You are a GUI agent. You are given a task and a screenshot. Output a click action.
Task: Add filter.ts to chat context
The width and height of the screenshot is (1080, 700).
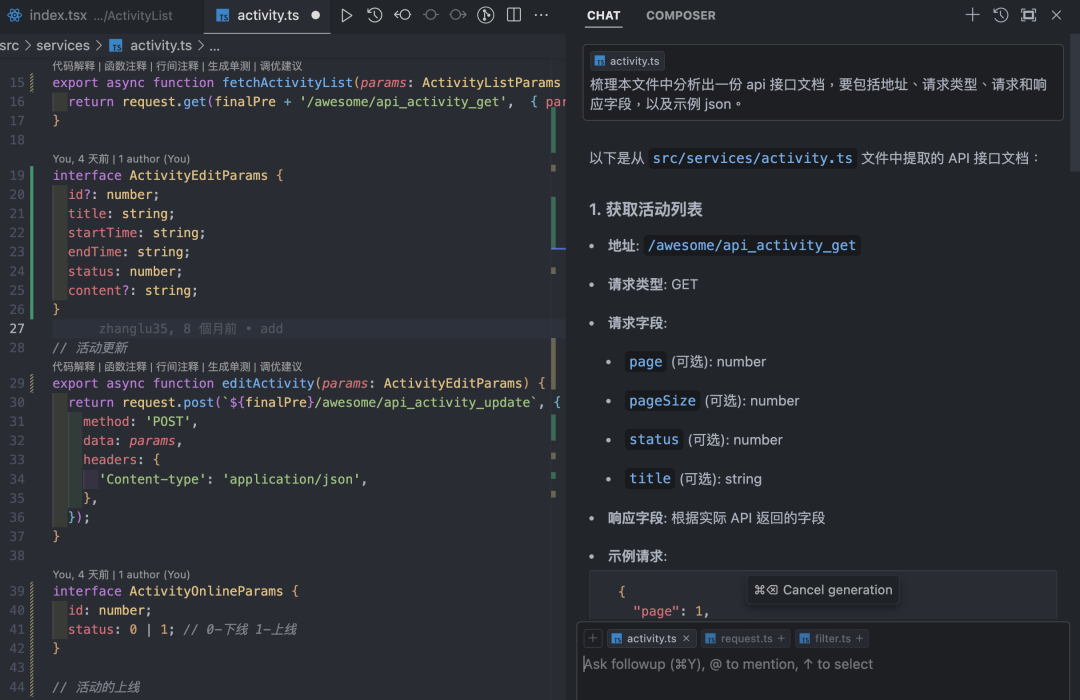859,639
